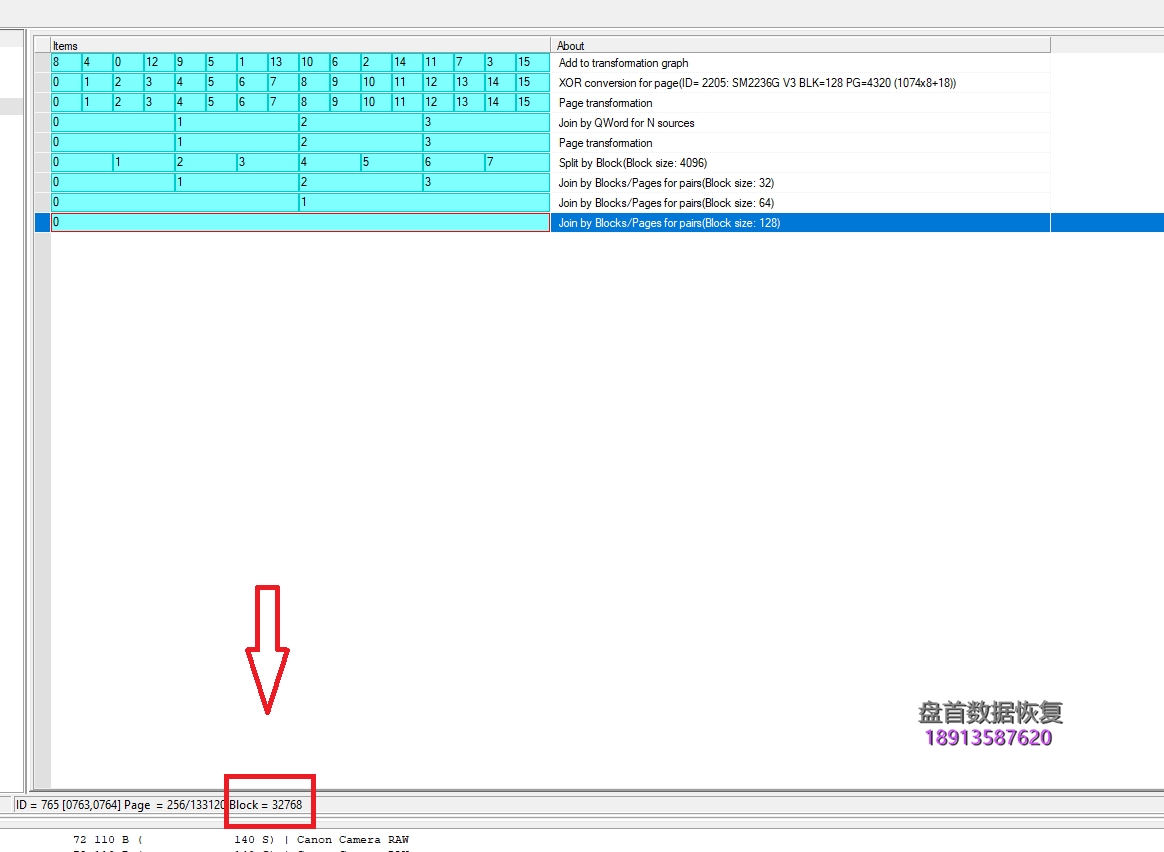Viewport: 1164px width, 852px height.
Task: Click item cell 13 in the top row
Action: click(282, 62)
